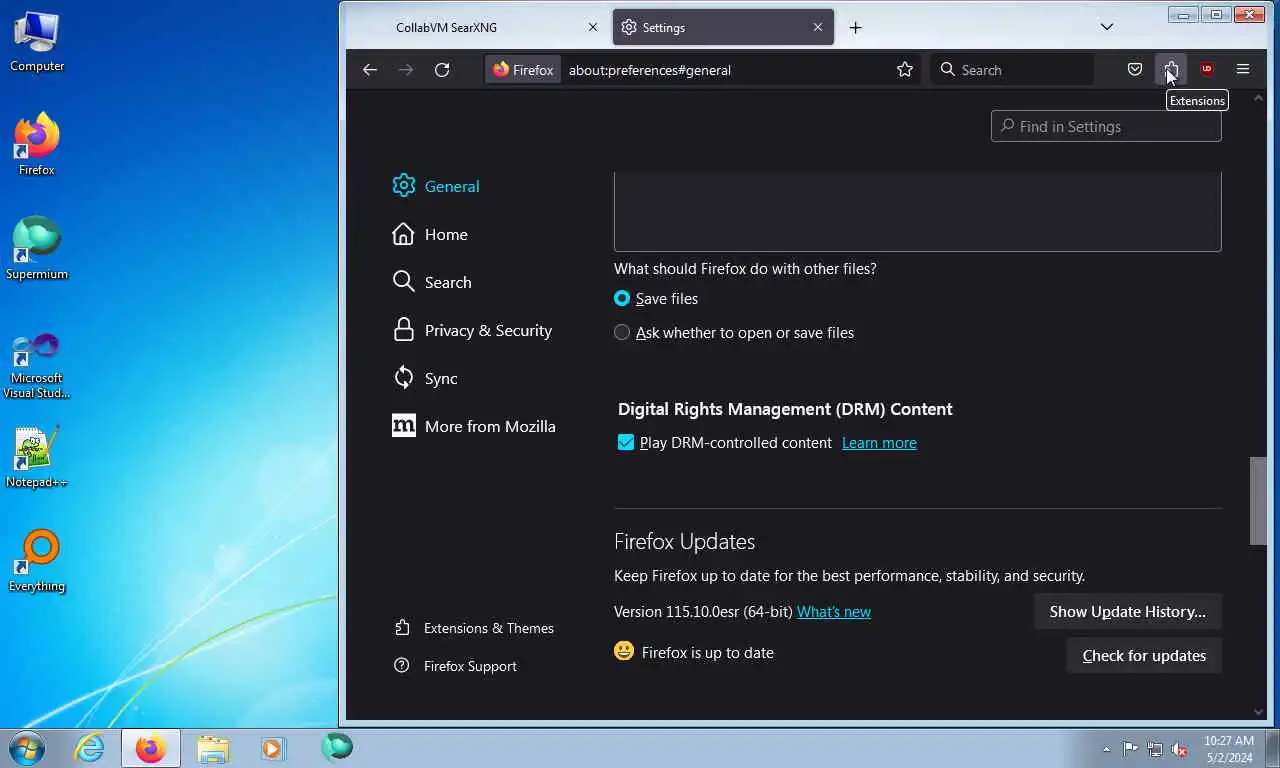
Task: Click the muted volume tray icon
Action: pos(1180,748)
